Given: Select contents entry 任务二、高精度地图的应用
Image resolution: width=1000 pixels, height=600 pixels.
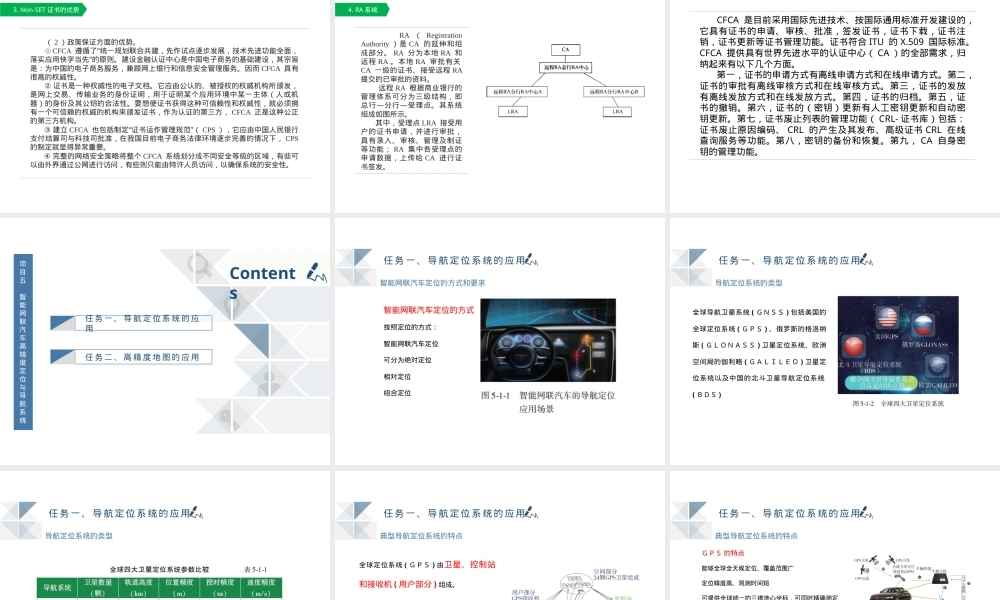Looking at the screenshot, I should (x=142, y=357).
